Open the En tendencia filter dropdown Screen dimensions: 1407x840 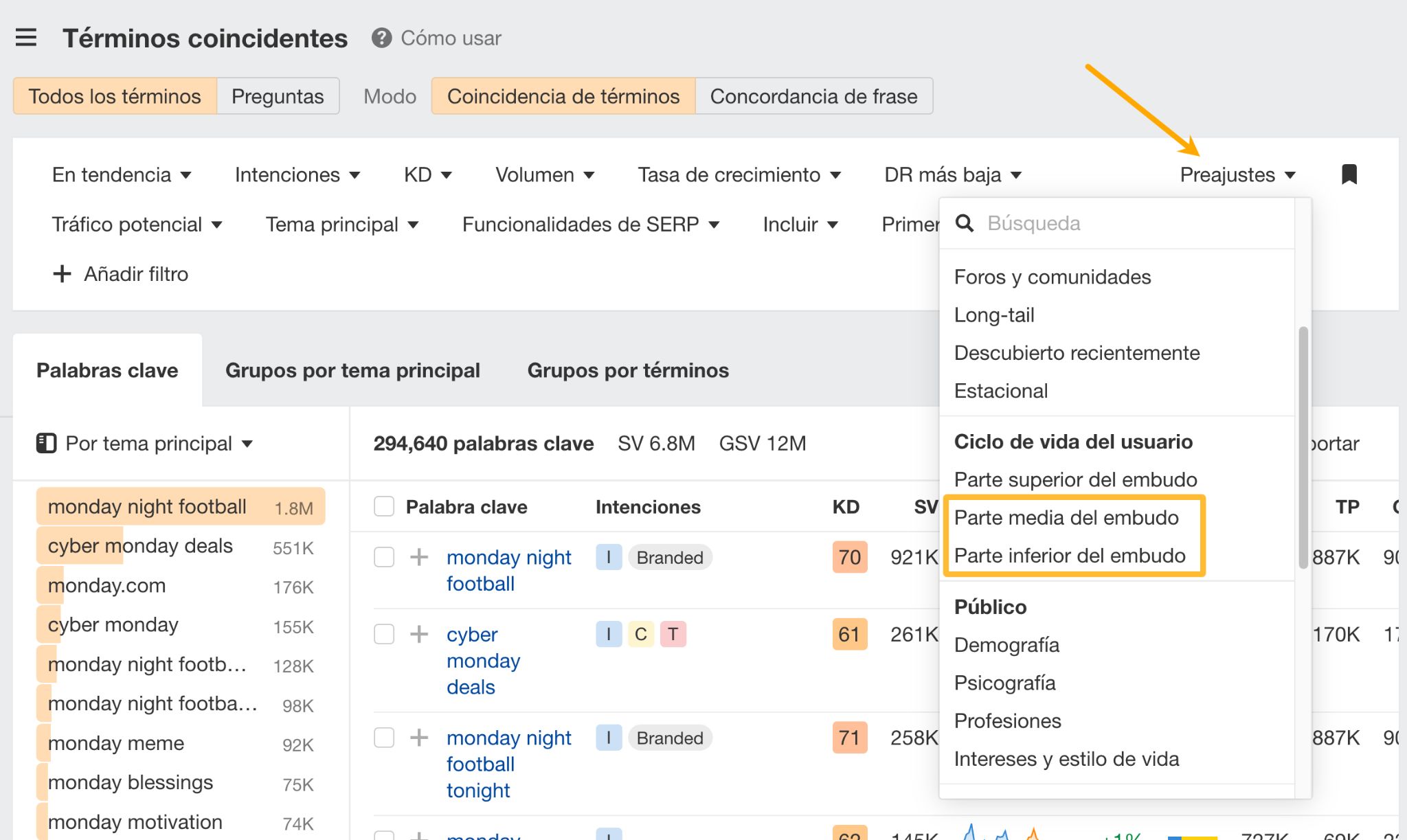[x=122, y=175]
